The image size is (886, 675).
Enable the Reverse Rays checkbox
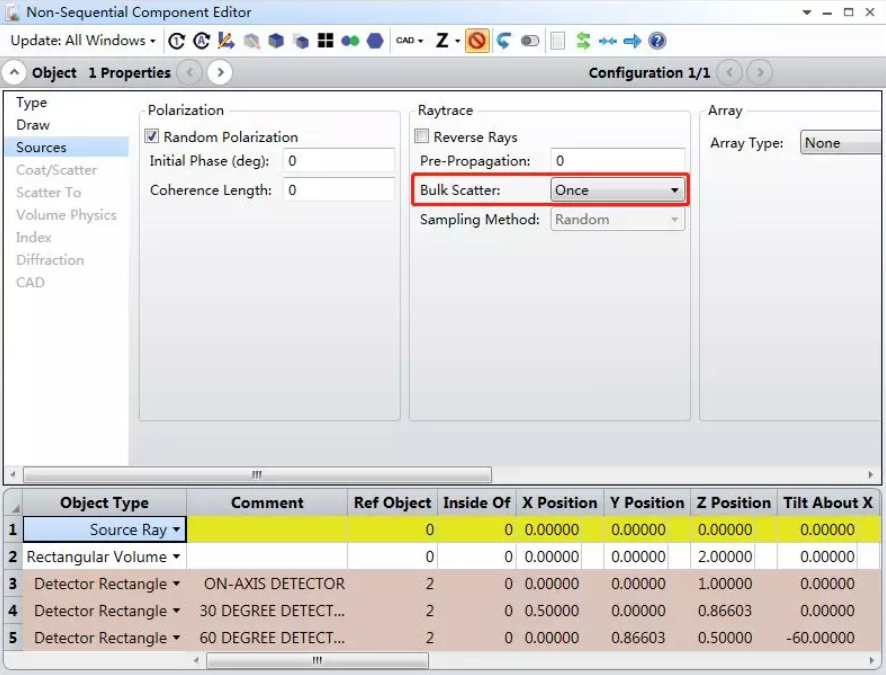click(422, 137)
